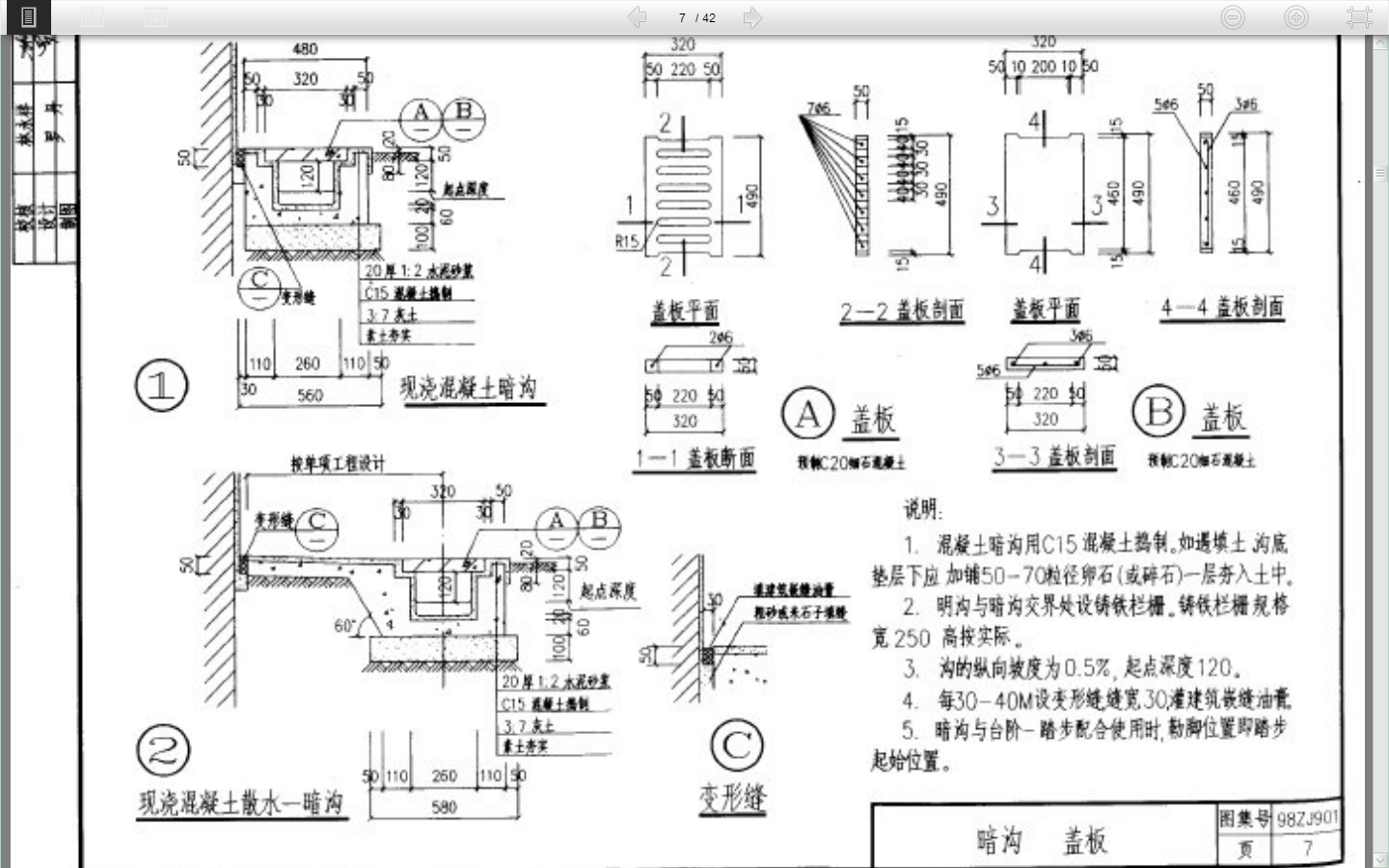This screenshot has width=1389, height=868.
Task: Zoom in with the plus icon
Action: click(1296, 16)
